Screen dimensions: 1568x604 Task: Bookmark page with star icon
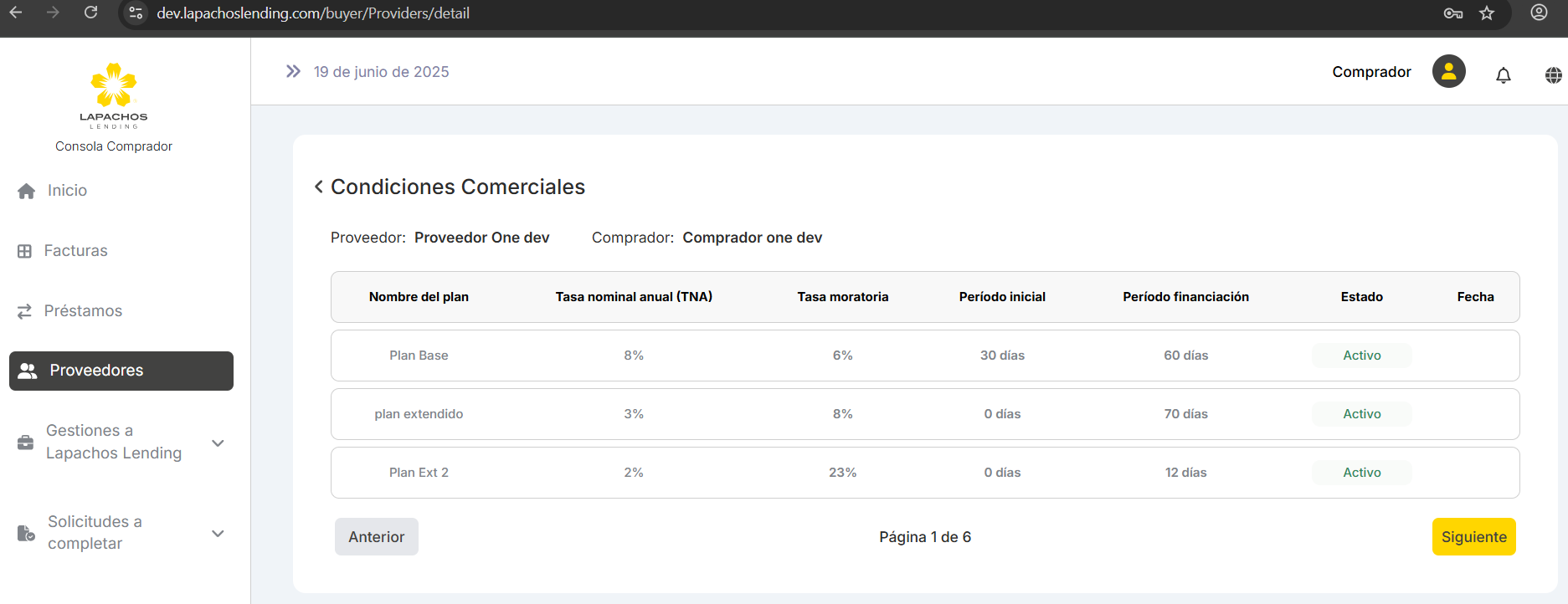point(1487,13)
